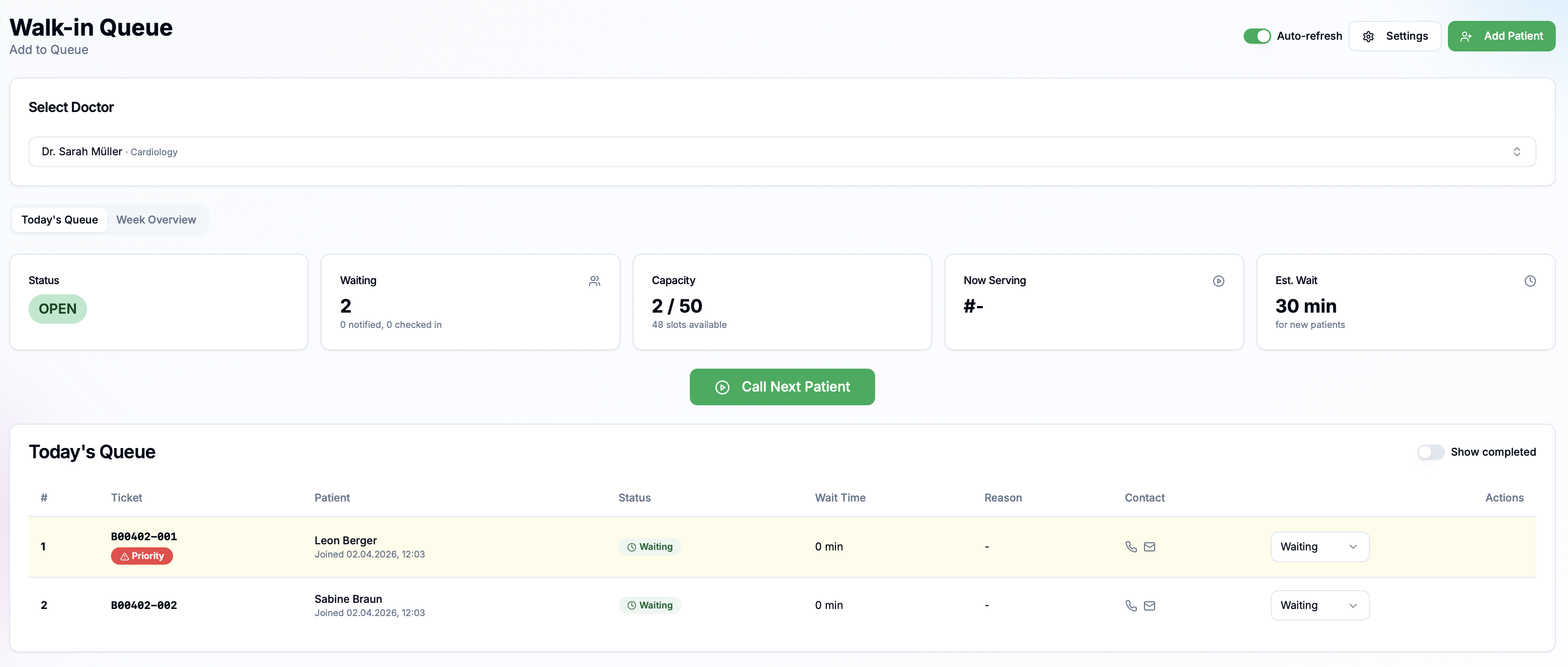Open the Select Doctor dropdown
Image resolution: width=1568 pixels, height=667 pixels.
click(782, 152)
